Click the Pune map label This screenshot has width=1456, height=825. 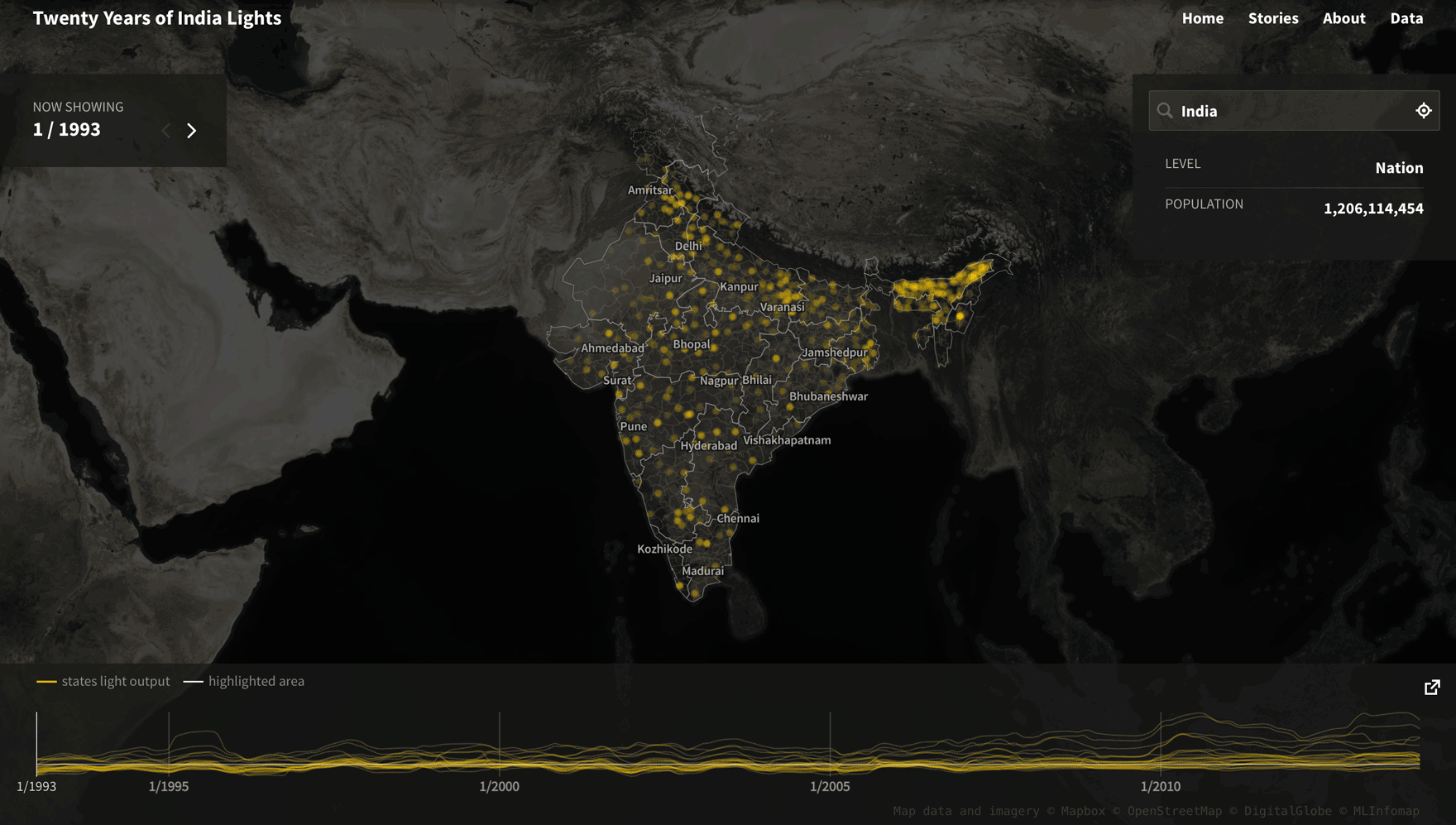coord(634,426)
